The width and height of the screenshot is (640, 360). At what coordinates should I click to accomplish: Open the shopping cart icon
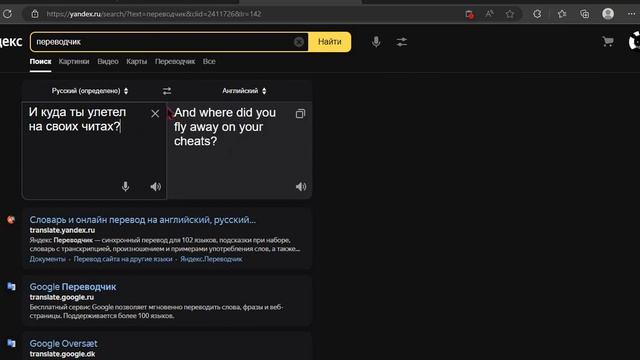coord(608,42)
